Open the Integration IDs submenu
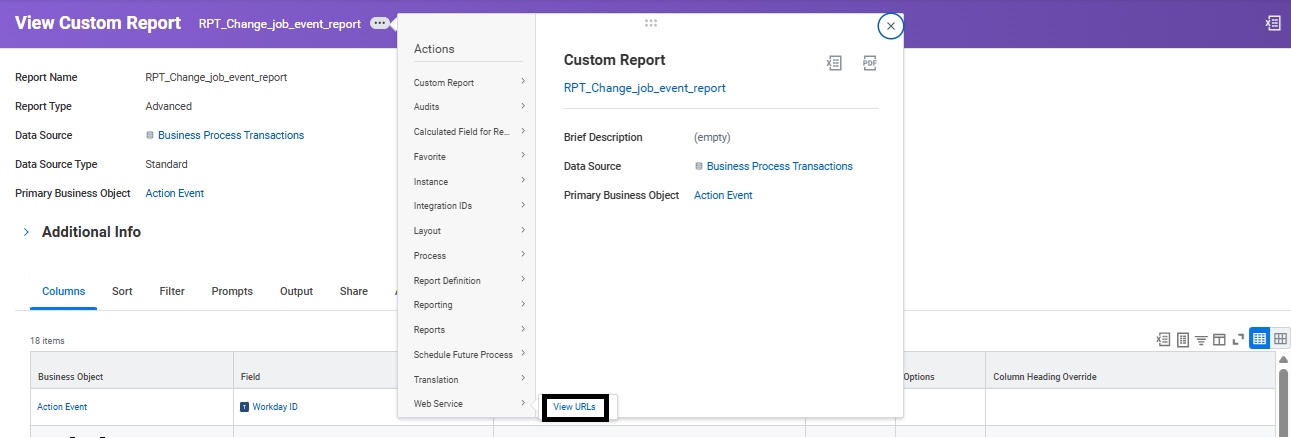Viewport: 1291px width, 438px height. pyautogui.click(x=469, y=205)
